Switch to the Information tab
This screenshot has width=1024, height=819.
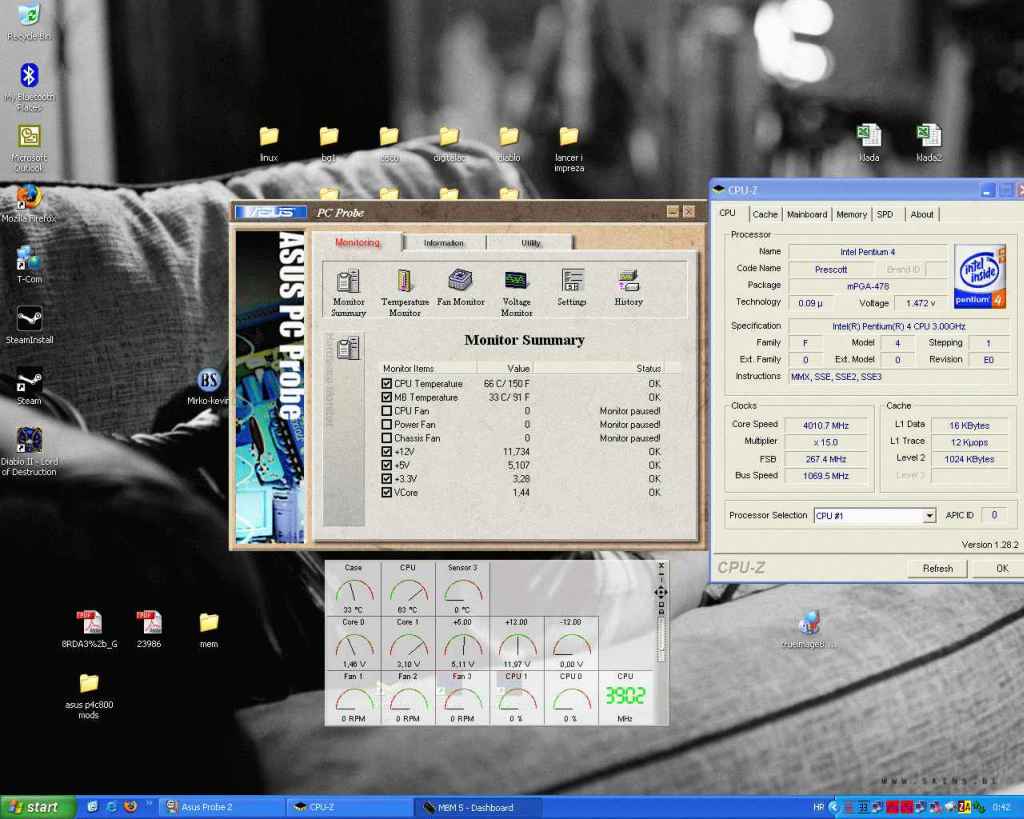coord(443,243)
